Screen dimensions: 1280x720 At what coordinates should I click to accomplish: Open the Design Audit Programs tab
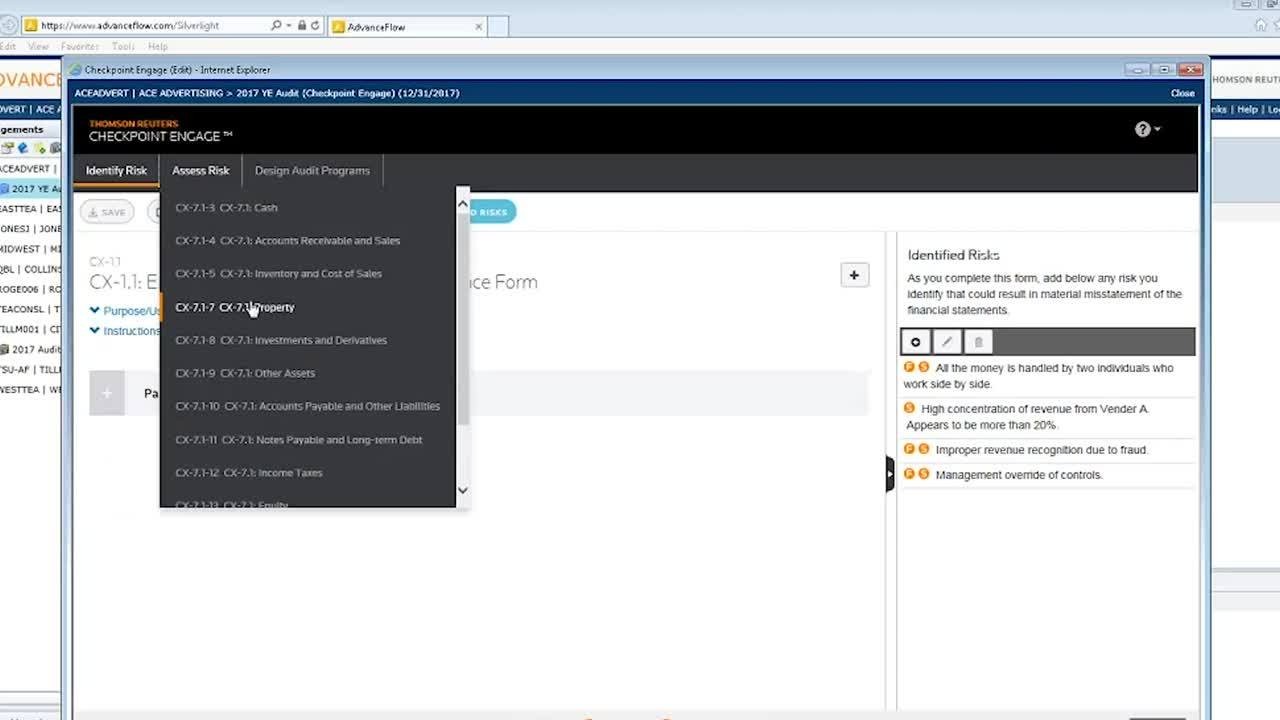(x=312, y=170)
